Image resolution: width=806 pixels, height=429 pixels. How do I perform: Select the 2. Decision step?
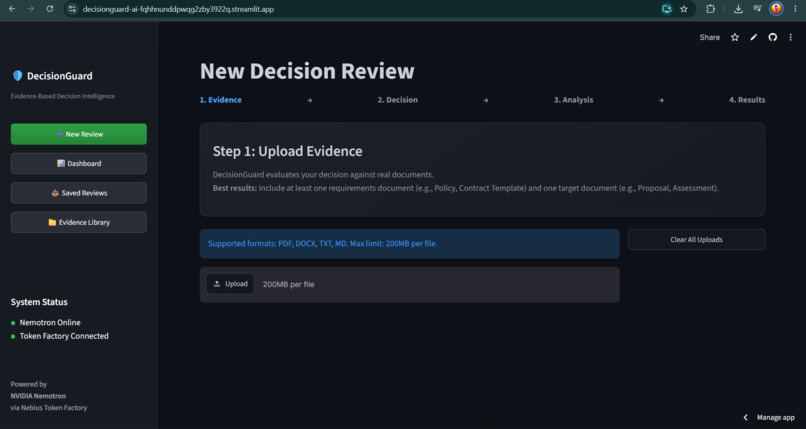point(397,100)
